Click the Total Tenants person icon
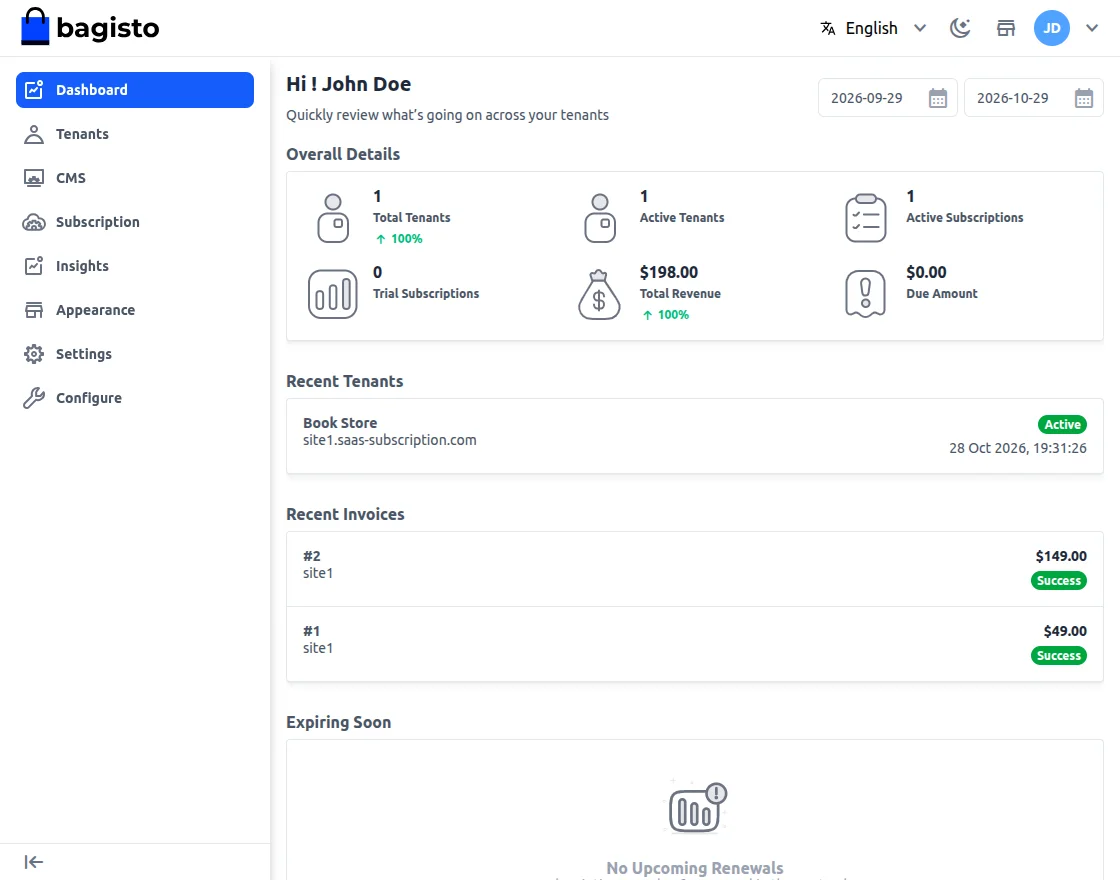The height and width of the screenshot is (880, 1120). (x=333, y=218)
